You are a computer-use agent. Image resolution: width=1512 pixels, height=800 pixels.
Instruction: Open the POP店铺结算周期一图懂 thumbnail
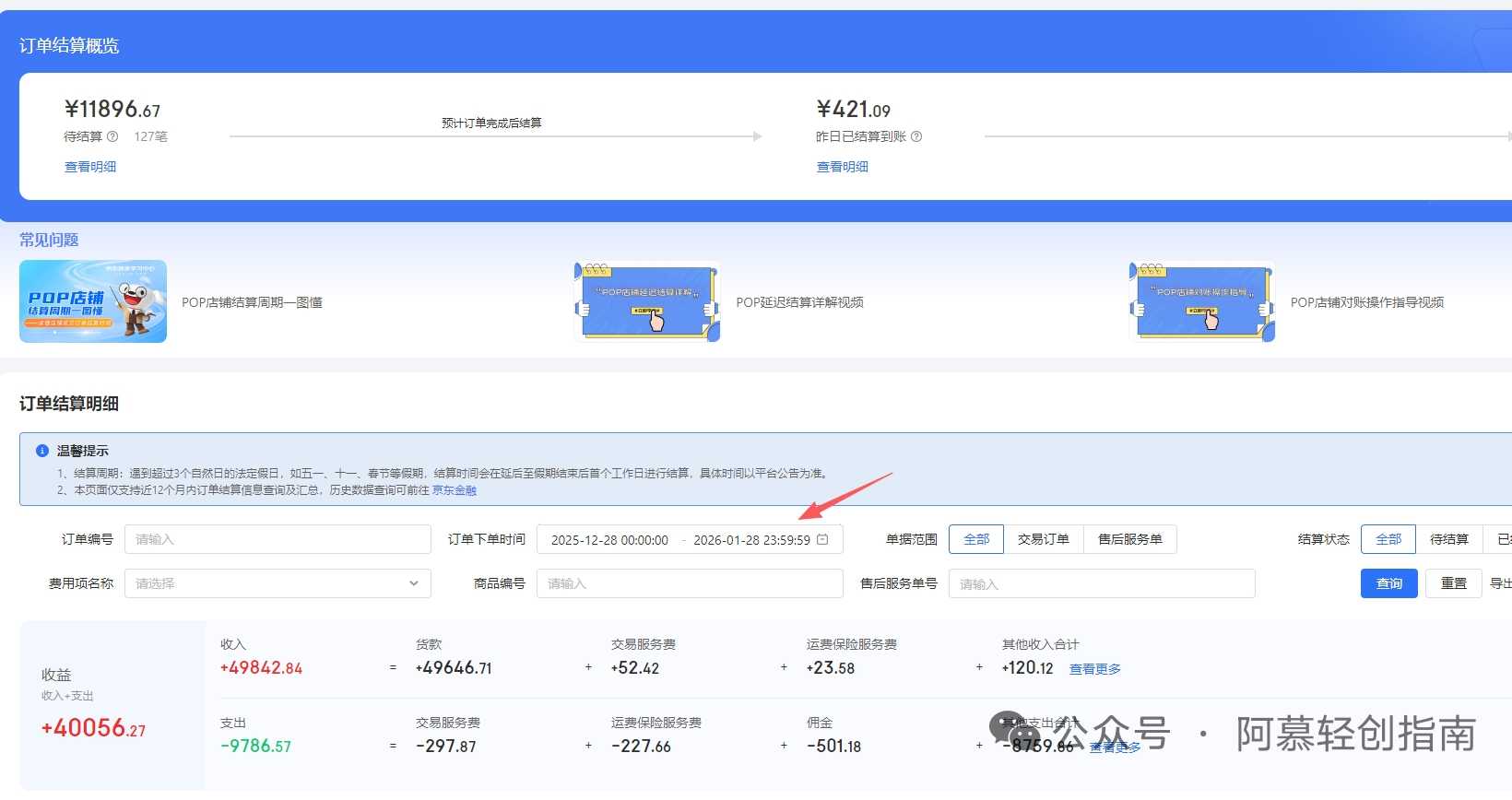point(93,301)
